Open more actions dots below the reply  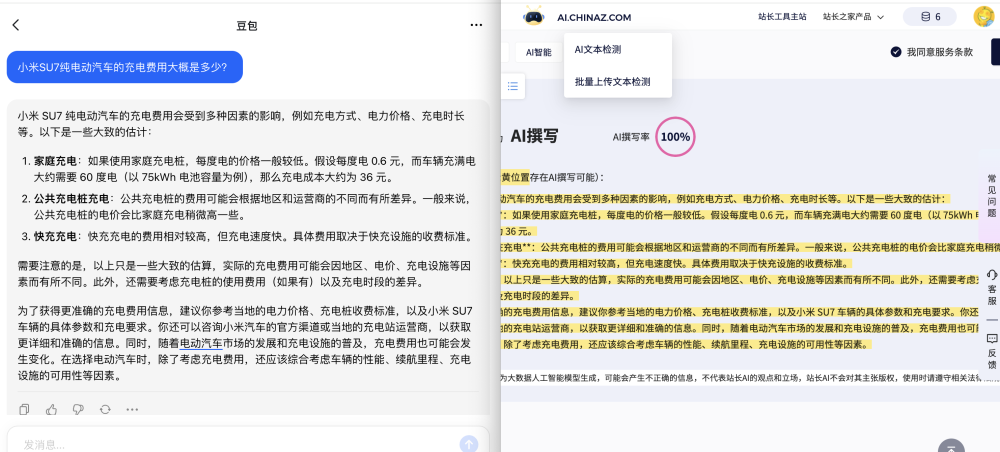click(x=132, y=409)
